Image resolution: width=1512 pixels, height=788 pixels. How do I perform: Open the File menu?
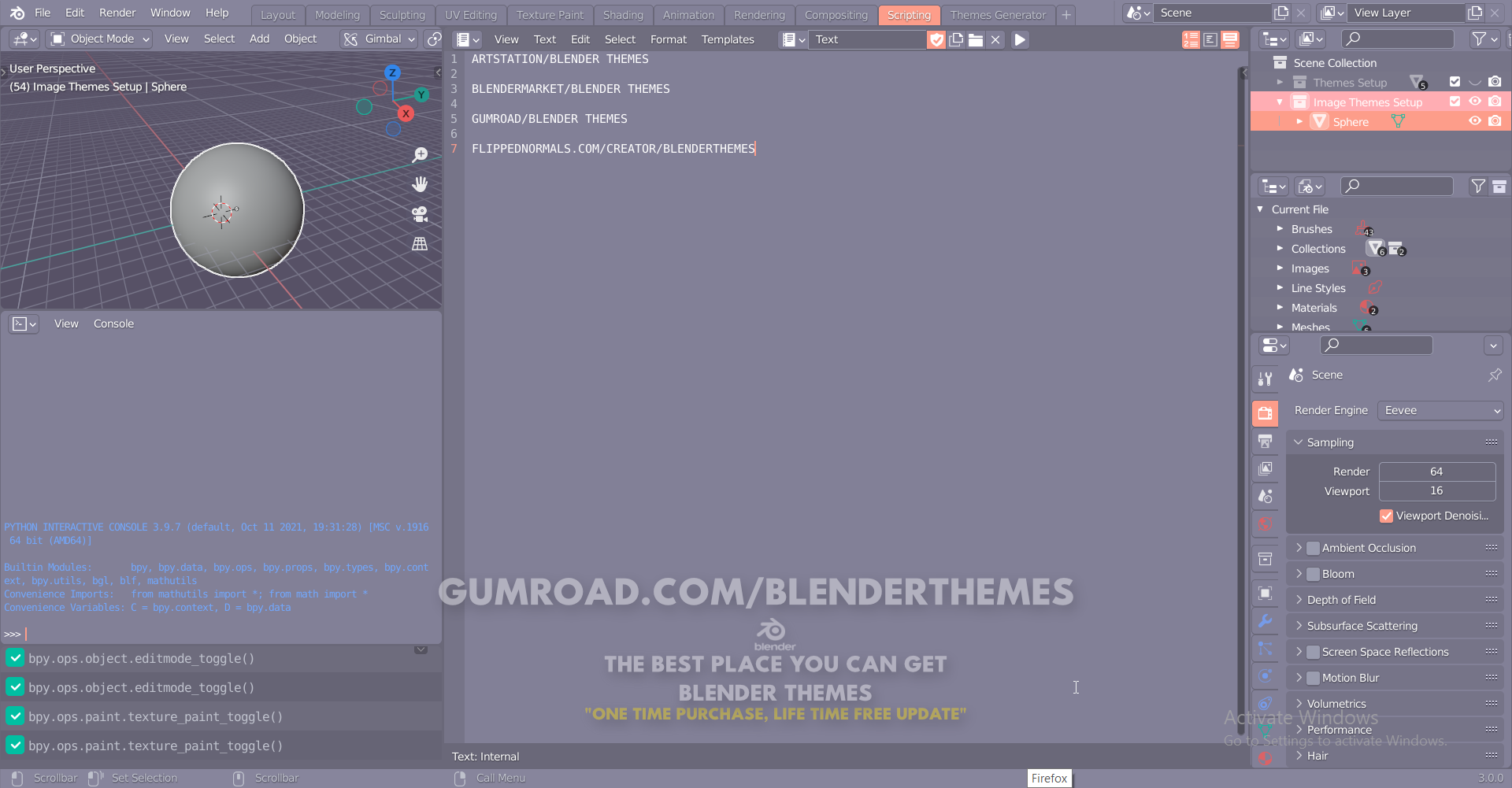pyautogui.click(x=43, y=13)
